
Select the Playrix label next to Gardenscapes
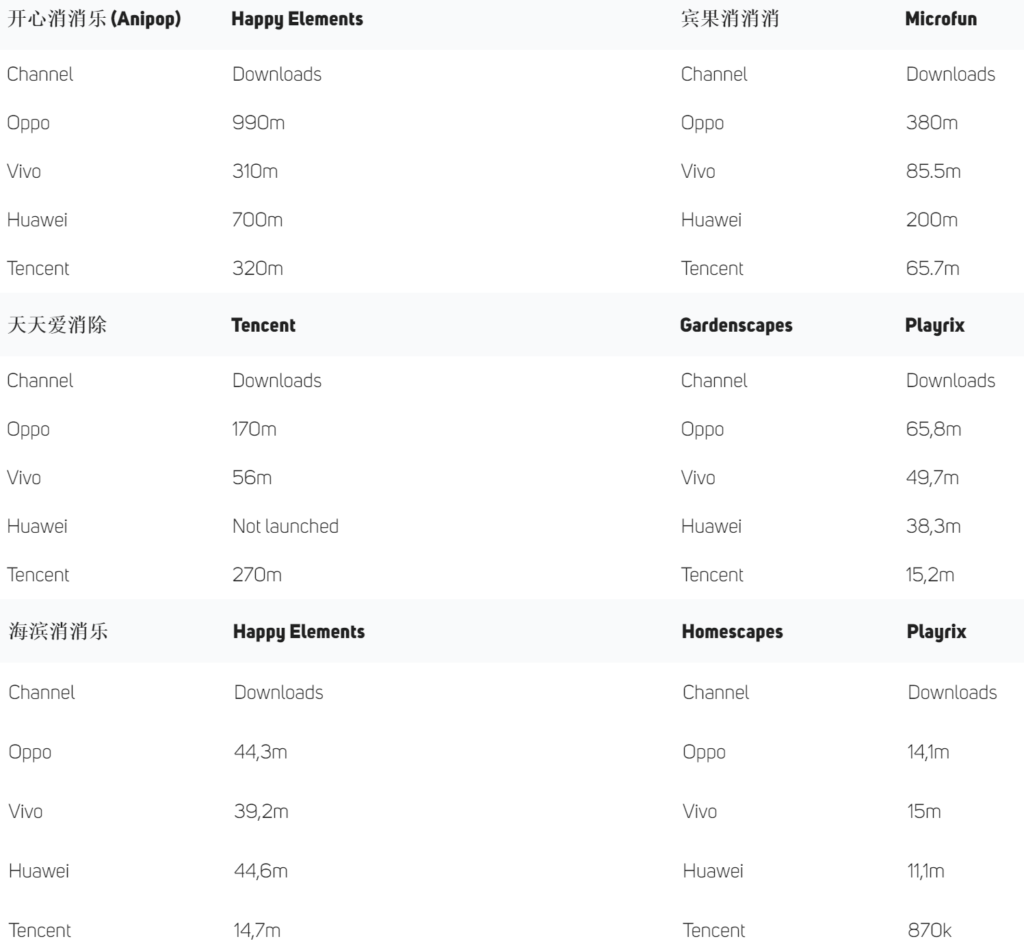coord(935,324)
